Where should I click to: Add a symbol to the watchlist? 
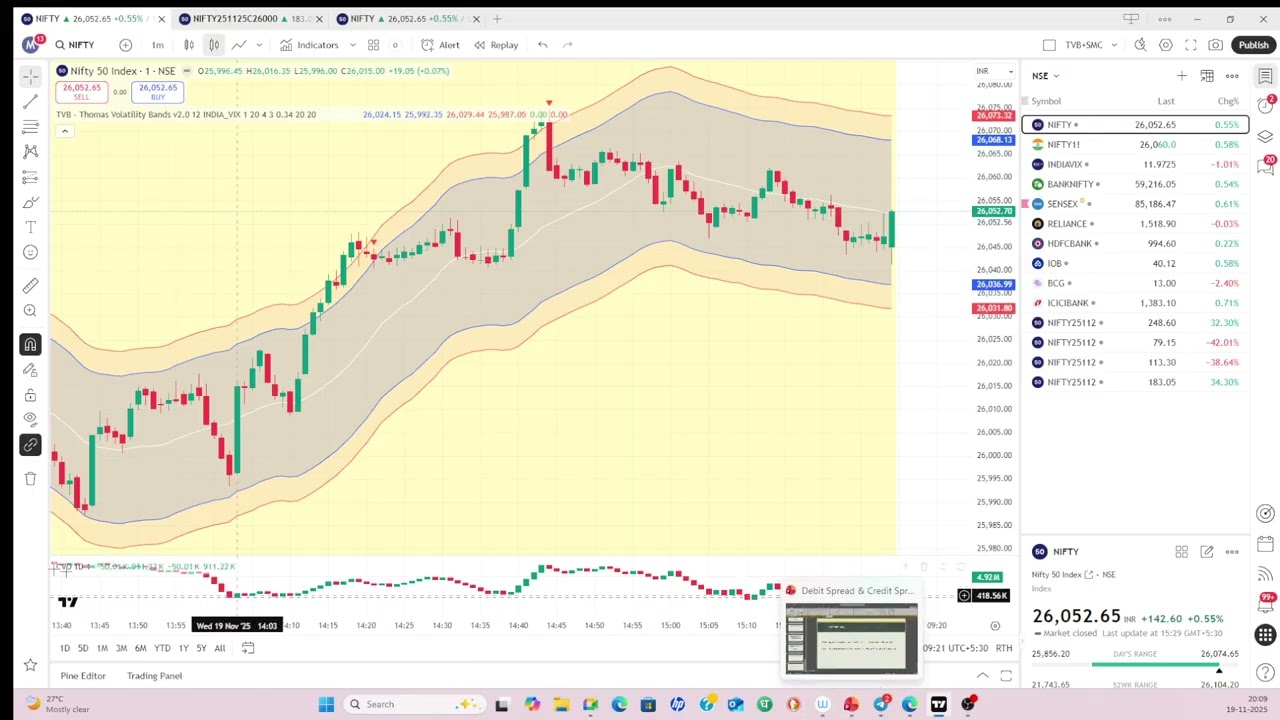(x=1182, y=76)
